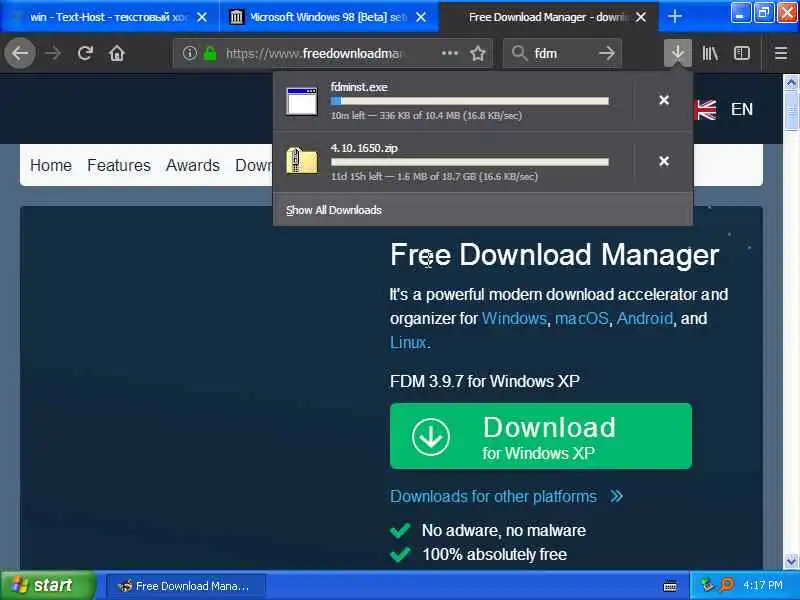Select Free Download Manager taskbar button
Image resolution: width=800 pixels, height=600 pixels.
[x=185, y=586]
